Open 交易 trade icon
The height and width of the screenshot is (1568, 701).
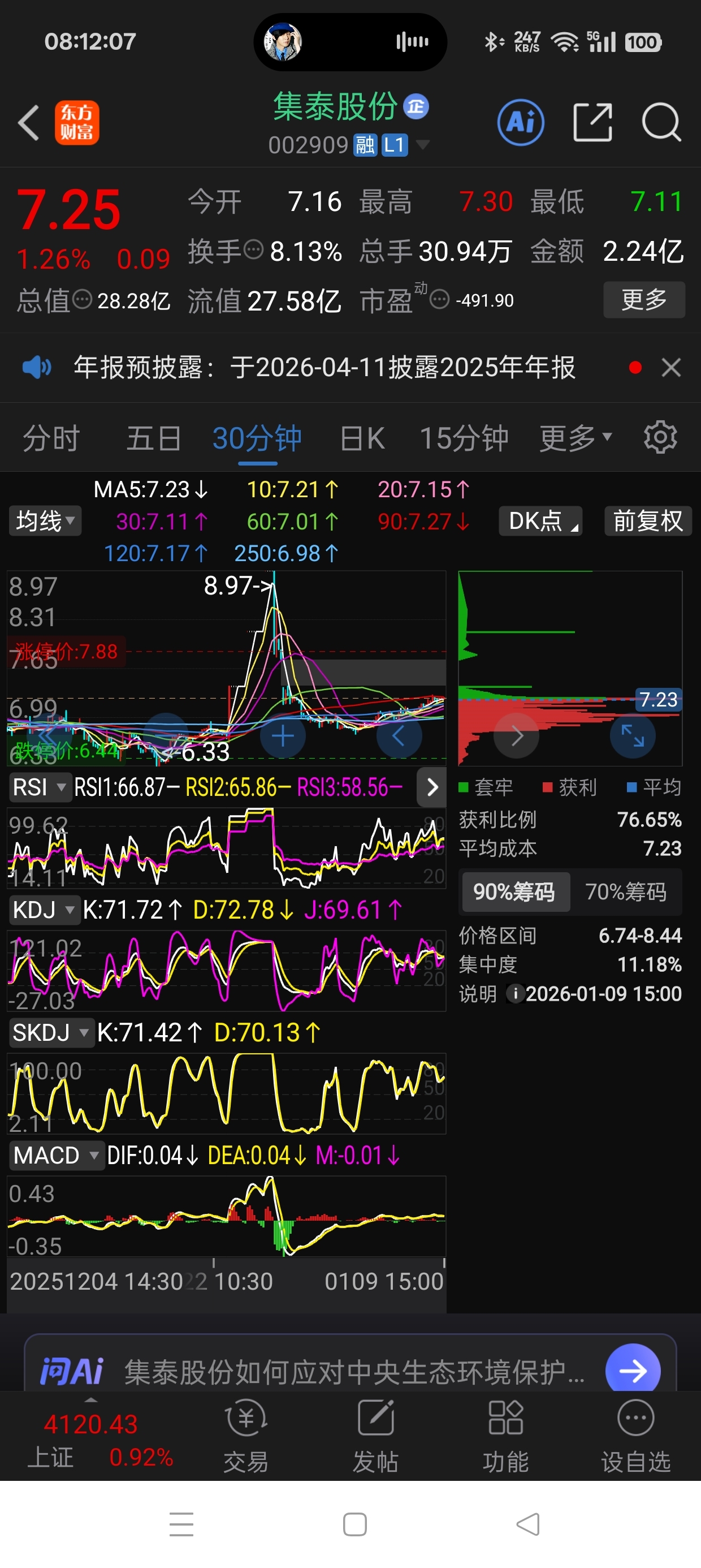tap(246, 1418)
